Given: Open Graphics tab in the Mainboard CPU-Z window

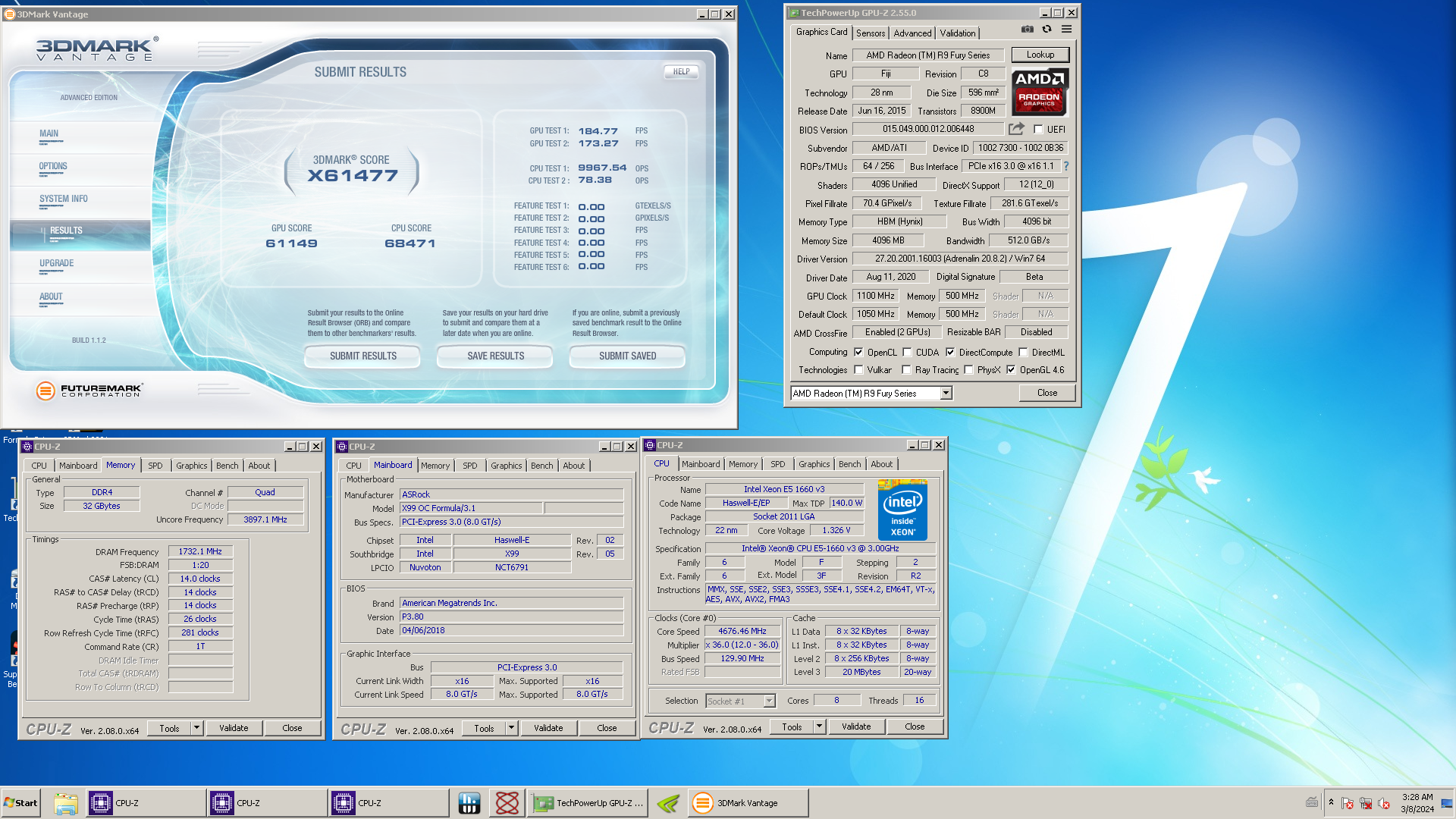Looking at the screenshot, I should (506, 466).
